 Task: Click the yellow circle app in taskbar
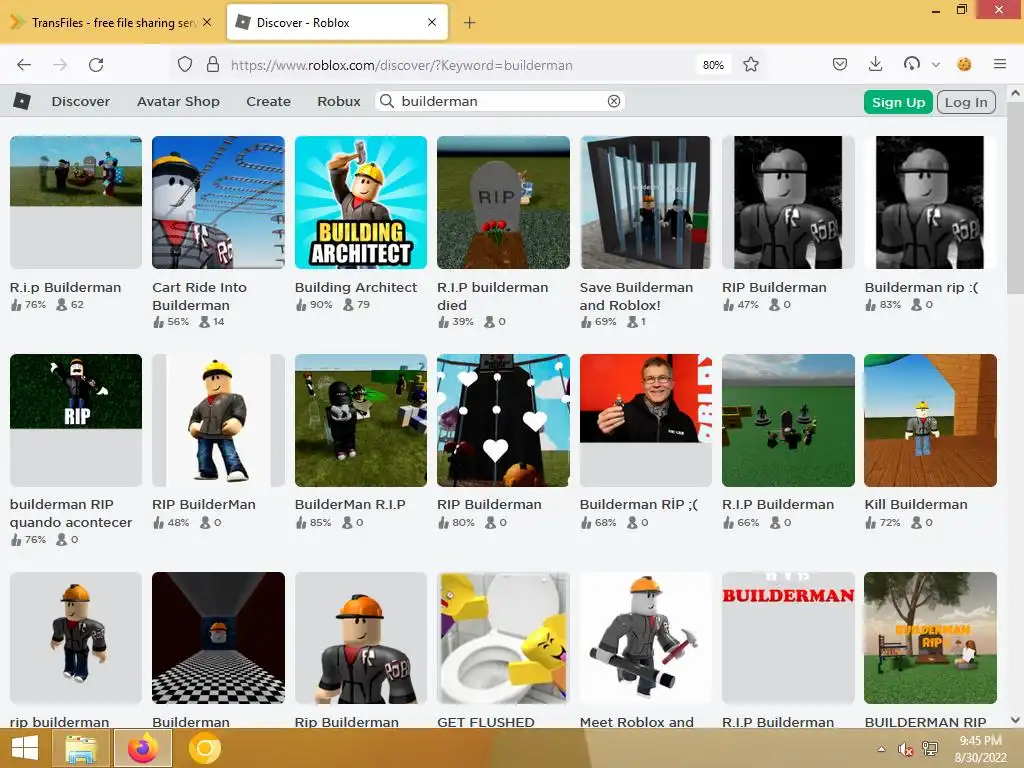pyautogui.click(x=204, y=748)
